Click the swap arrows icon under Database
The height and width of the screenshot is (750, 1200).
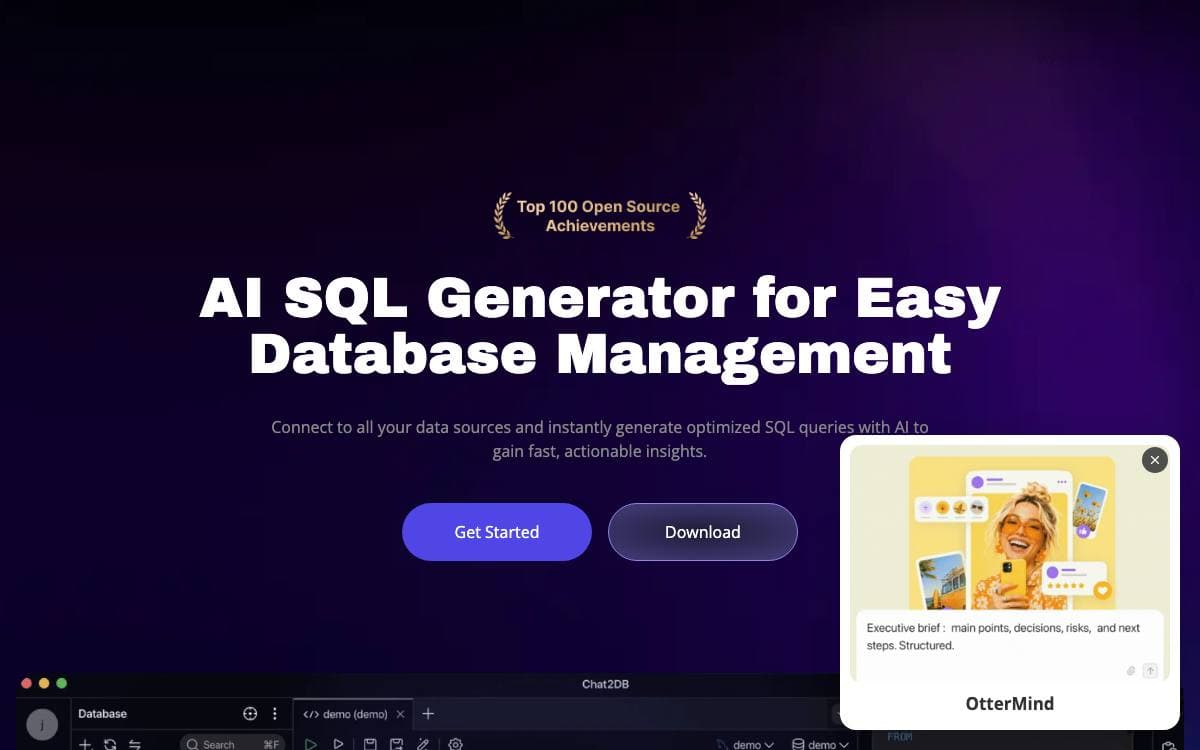(135, 744)
